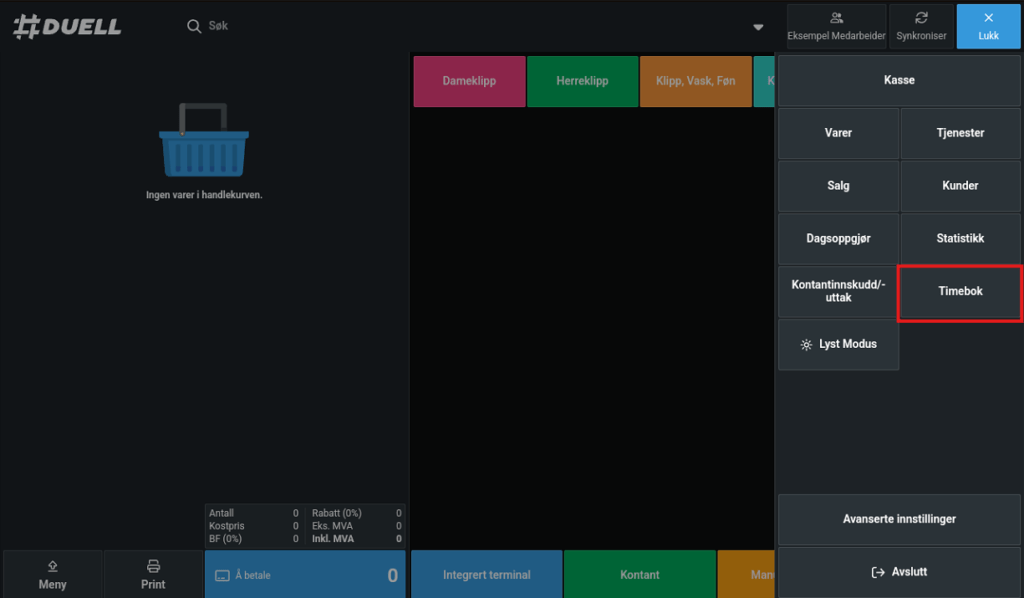The width and height of the screenshot is (1024, 598).
Task: Click the Duell logo
Action: click(x=67, y=27)
